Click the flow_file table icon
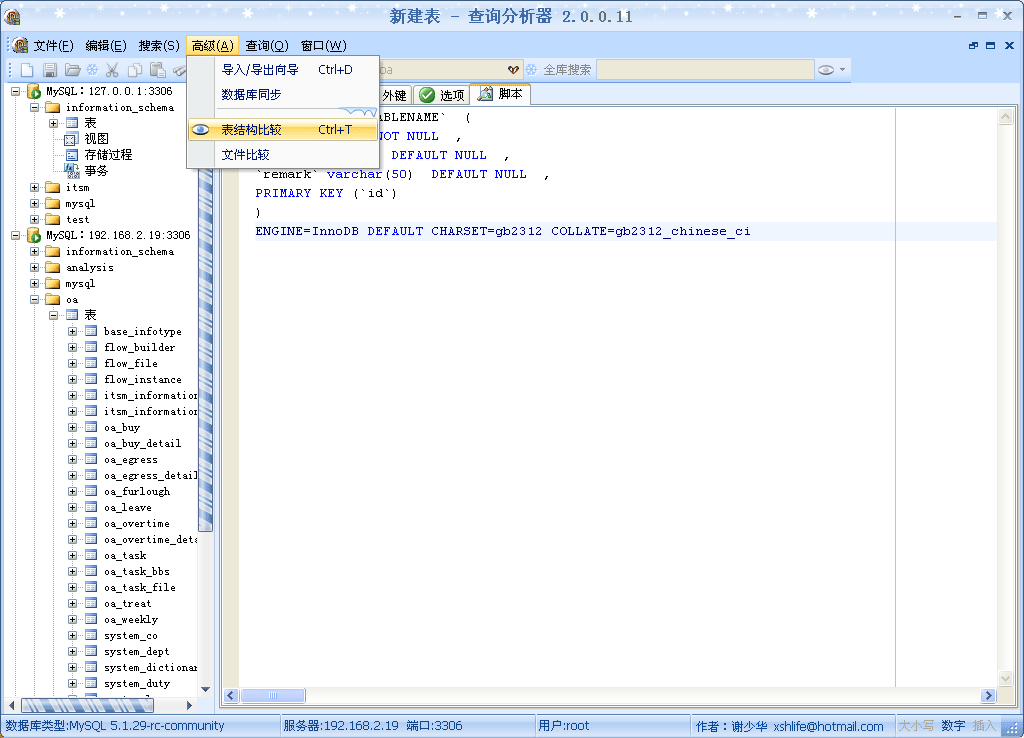1024x738 pixels. pos(91,363)
